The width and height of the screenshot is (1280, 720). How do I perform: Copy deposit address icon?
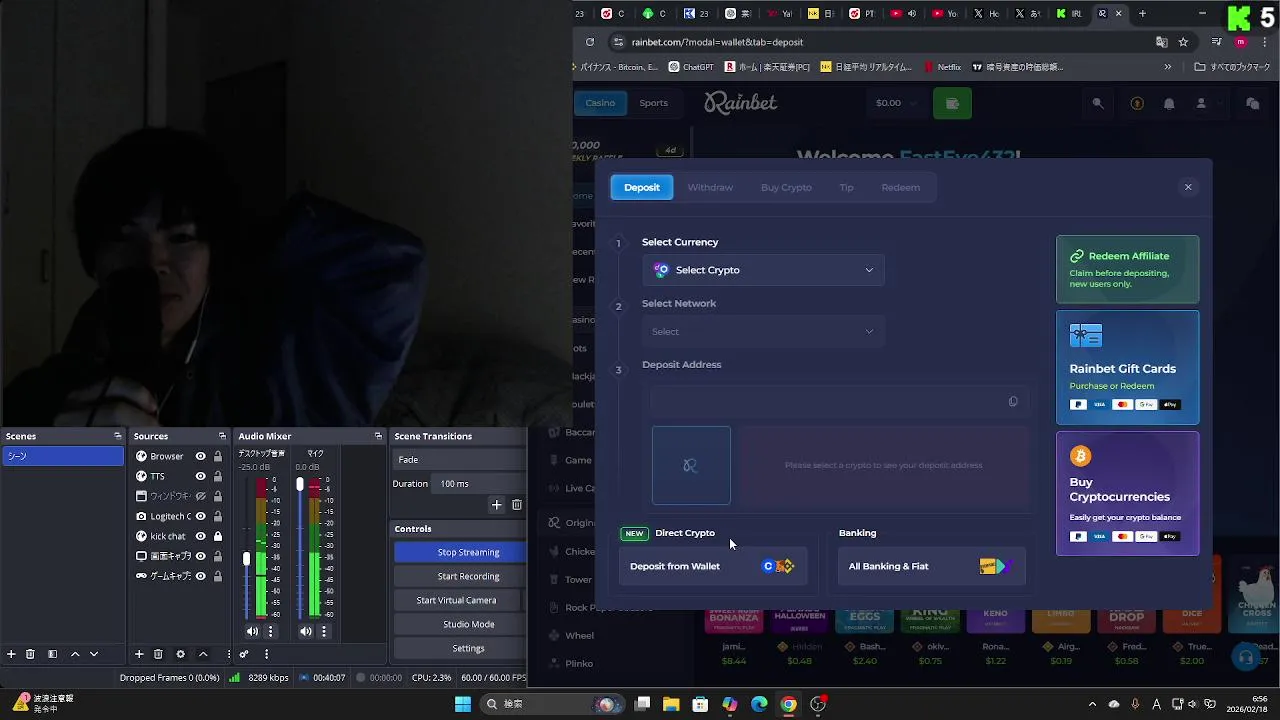click(1013, 401)
